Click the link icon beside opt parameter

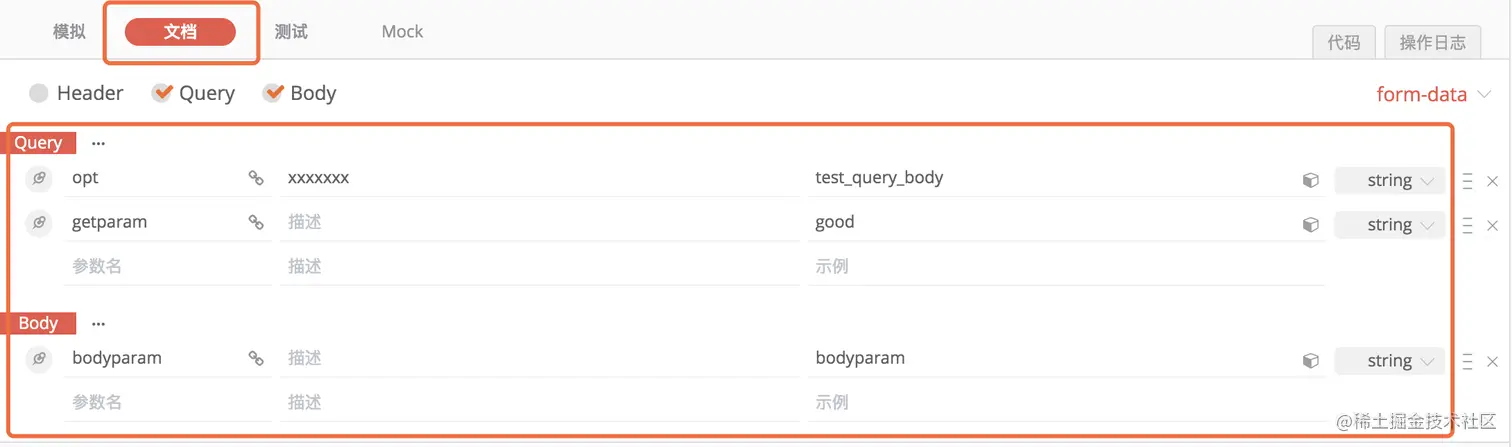click(256, 178)
